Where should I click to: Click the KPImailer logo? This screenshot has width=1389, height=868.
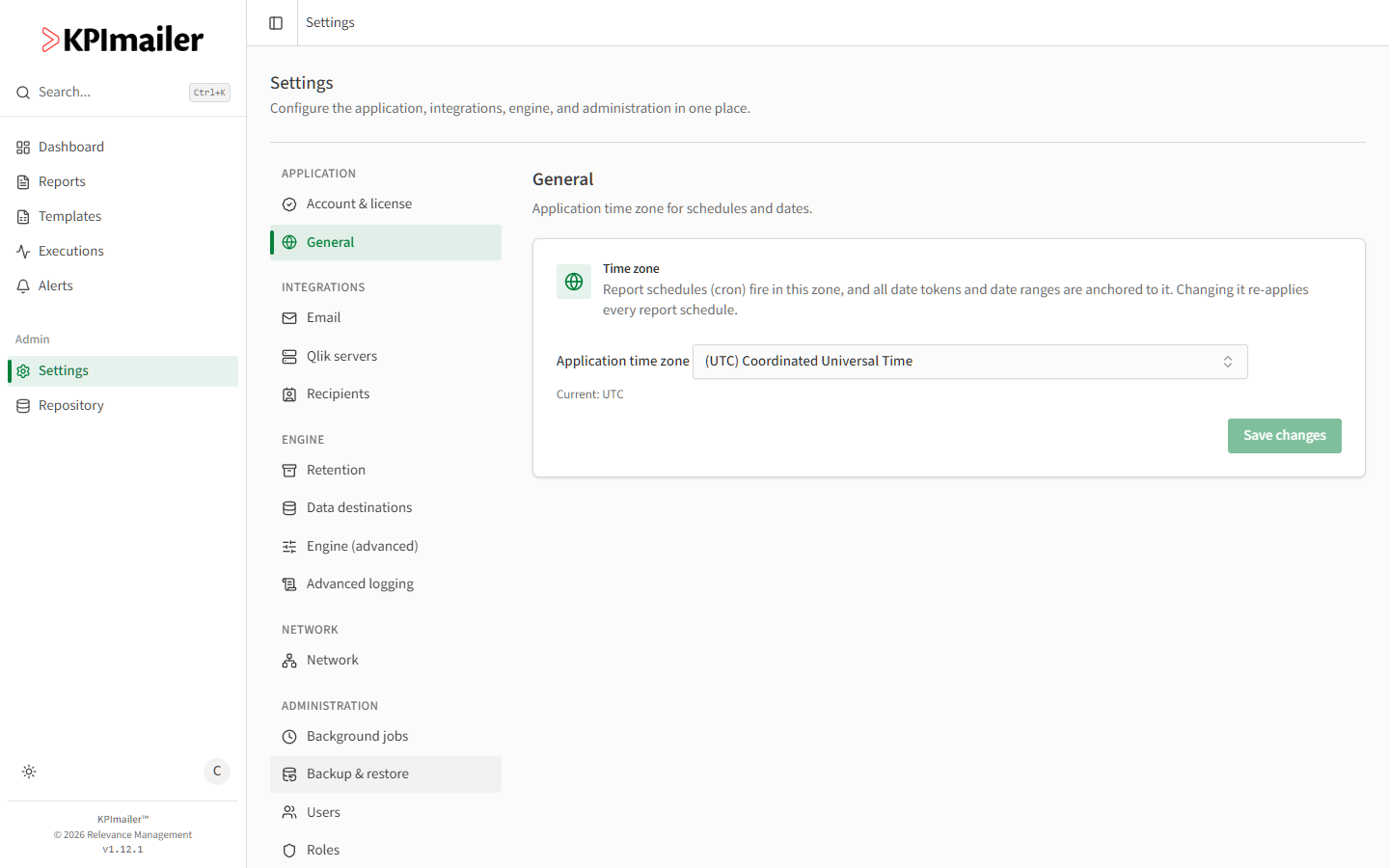pos(123,40)
